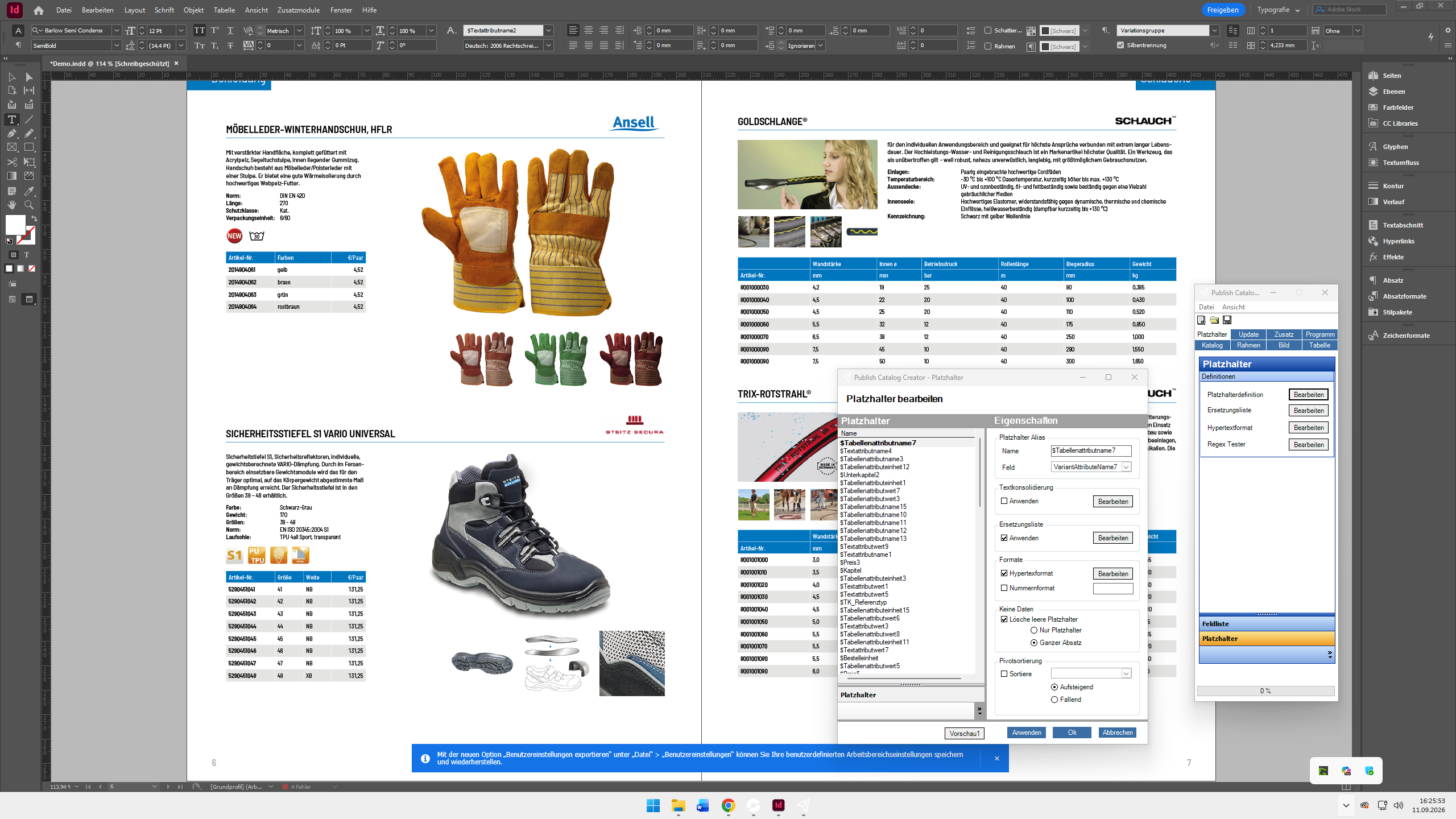This screenshot has height=819, width=1456.
Task: Open the Deutsch 2006 Rechtschreibung language dropdown
Action: pos(548,45)
